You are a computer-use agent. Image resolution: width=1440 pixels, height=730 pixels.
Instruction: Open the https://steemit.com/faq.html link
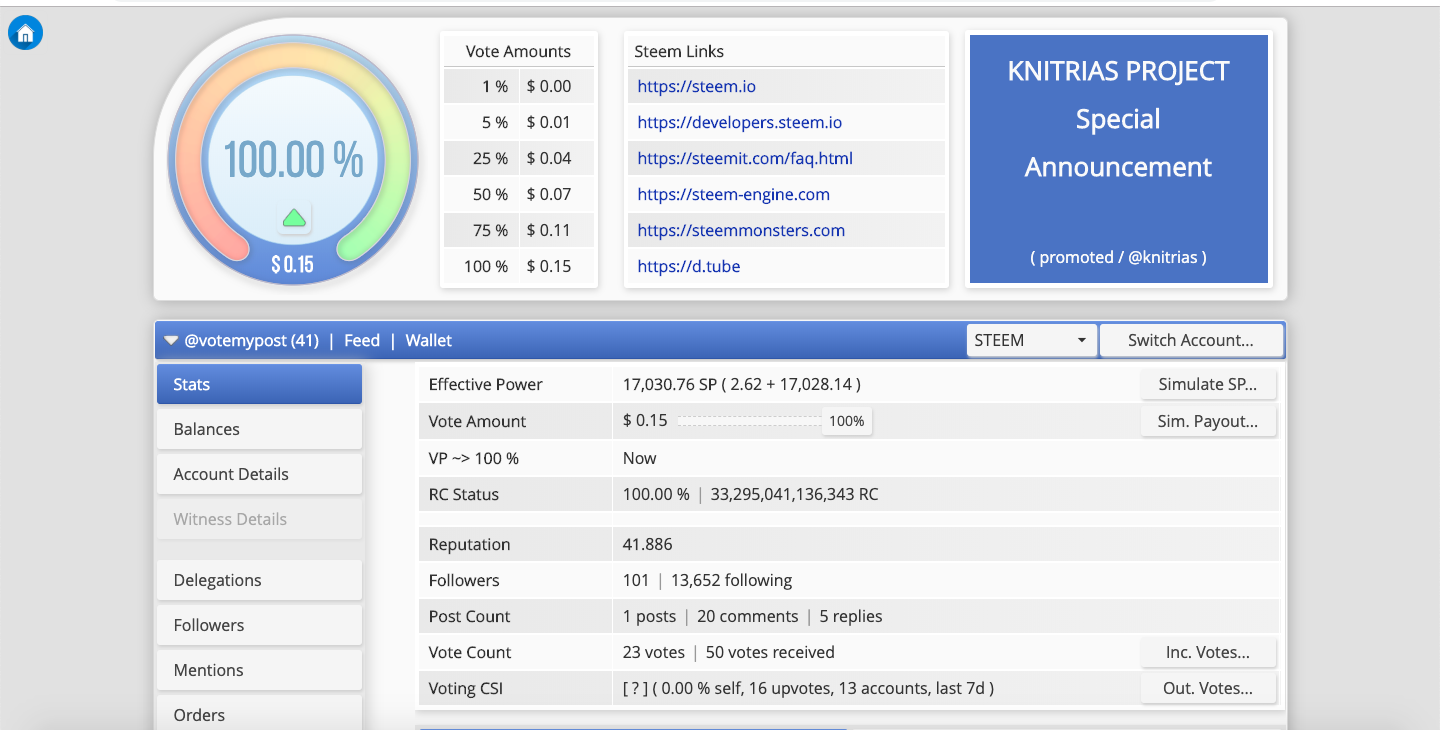745,158
